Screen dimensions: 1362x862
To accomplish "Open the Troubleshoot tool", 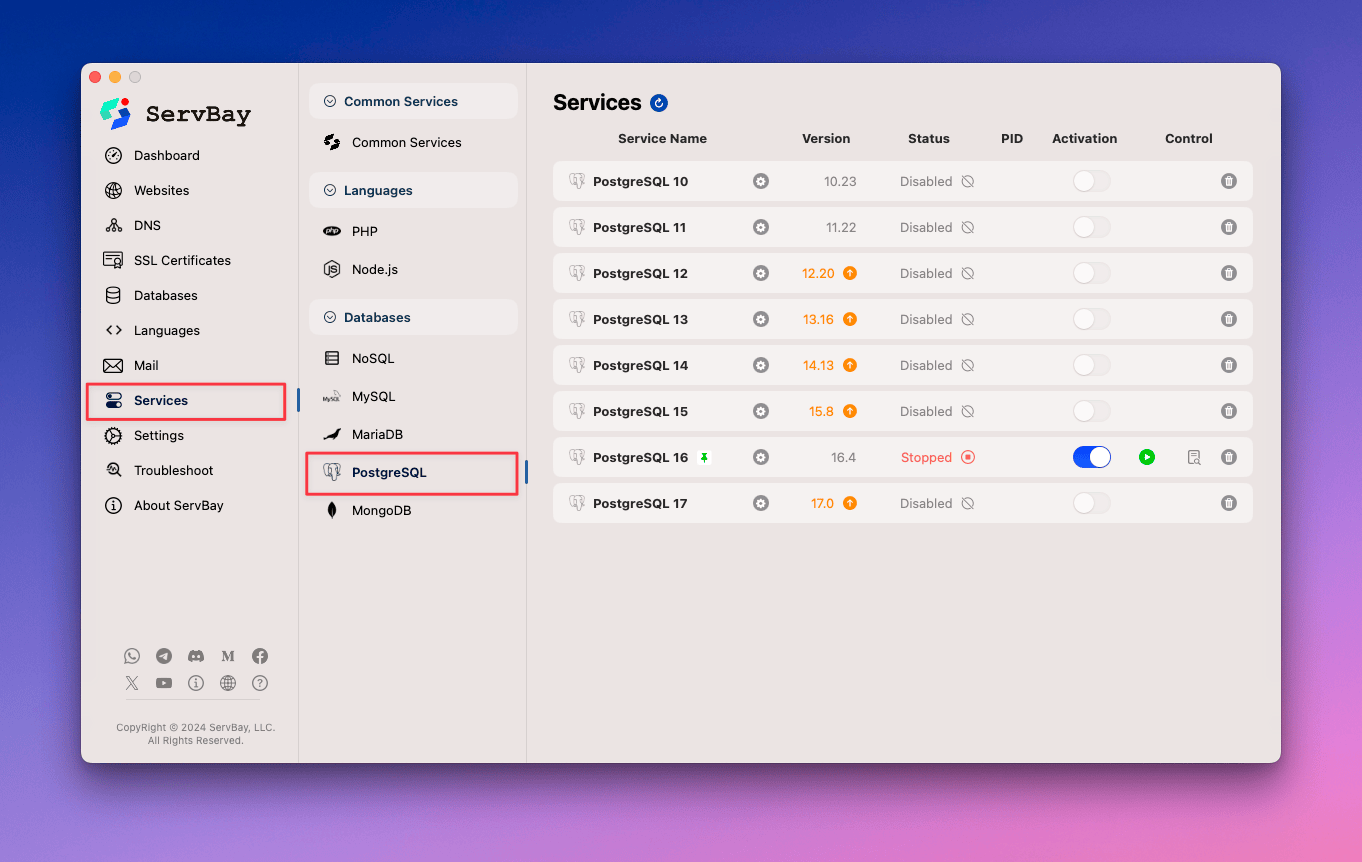I will click(171, 470).
